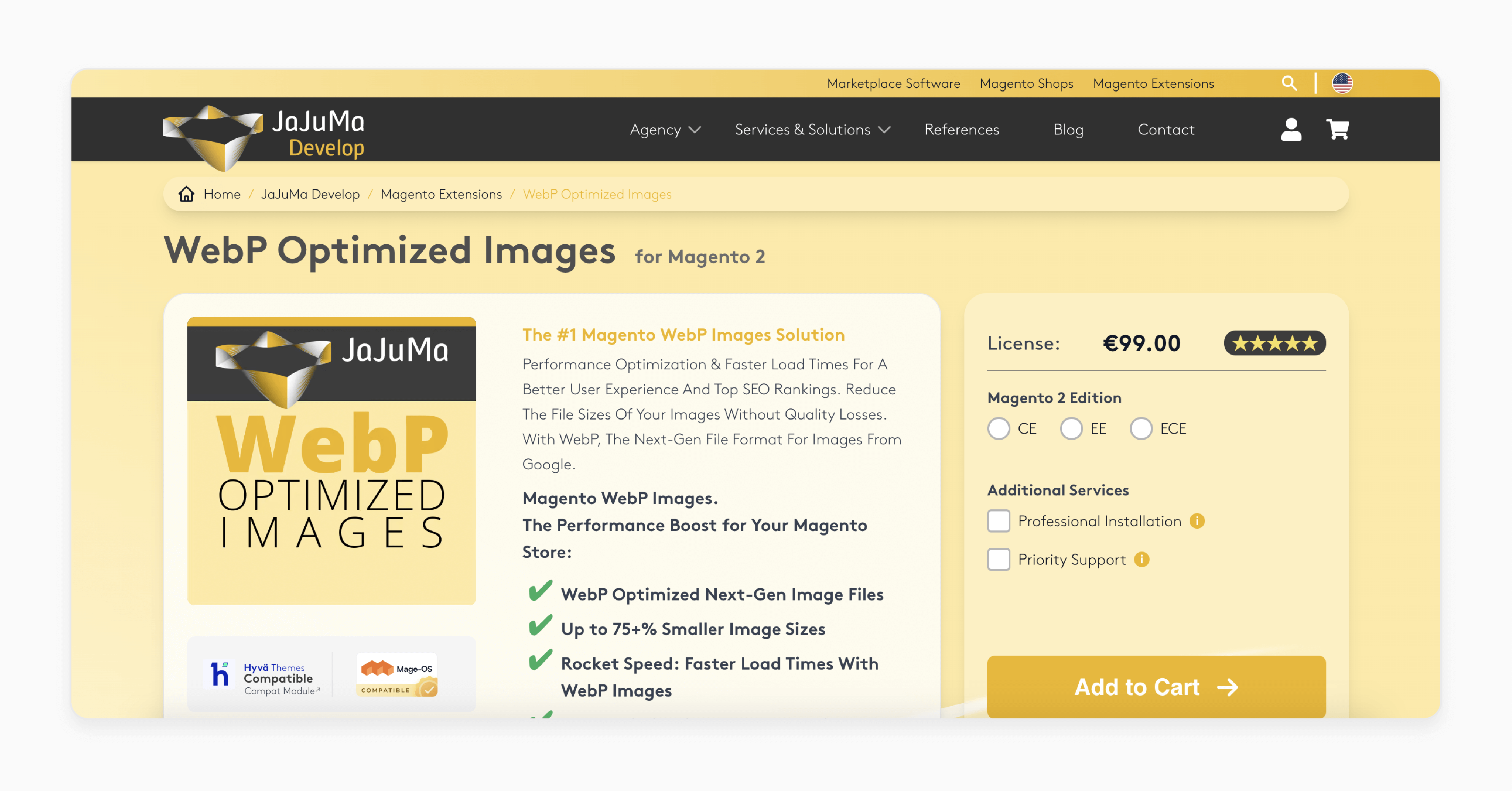Show info for Priority Support
1512x791 pixels.
[1142, 559]
